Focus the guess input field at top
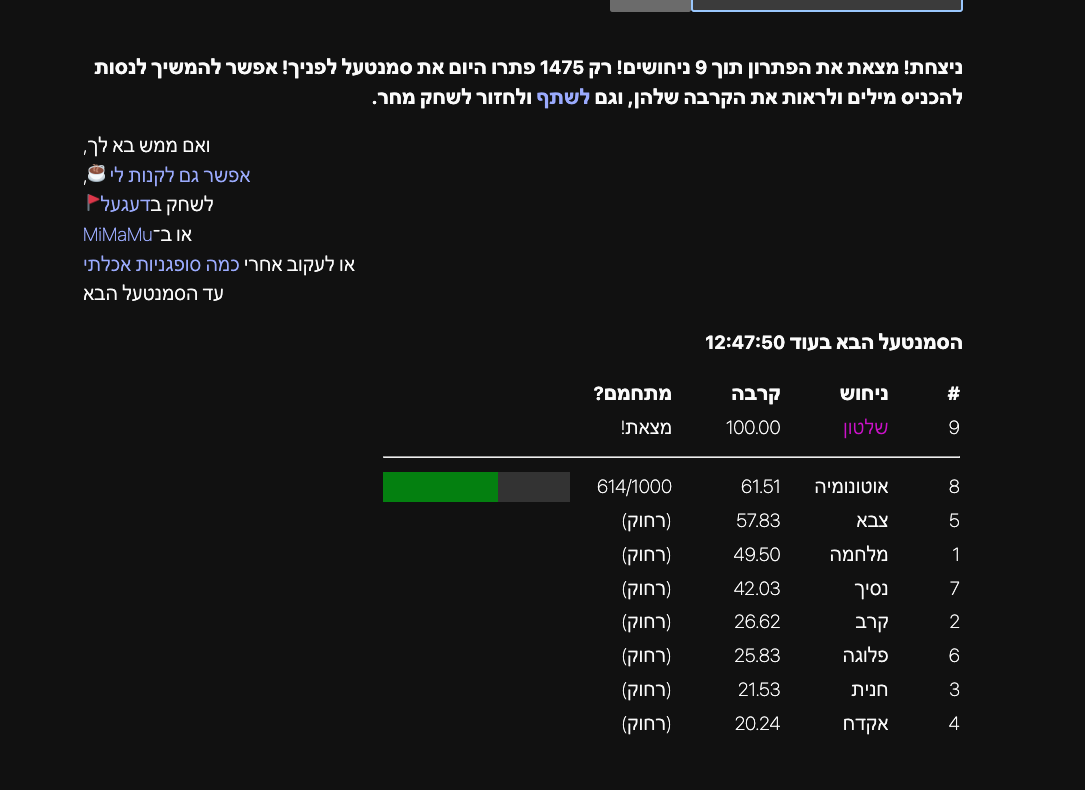 click(826, 5)
